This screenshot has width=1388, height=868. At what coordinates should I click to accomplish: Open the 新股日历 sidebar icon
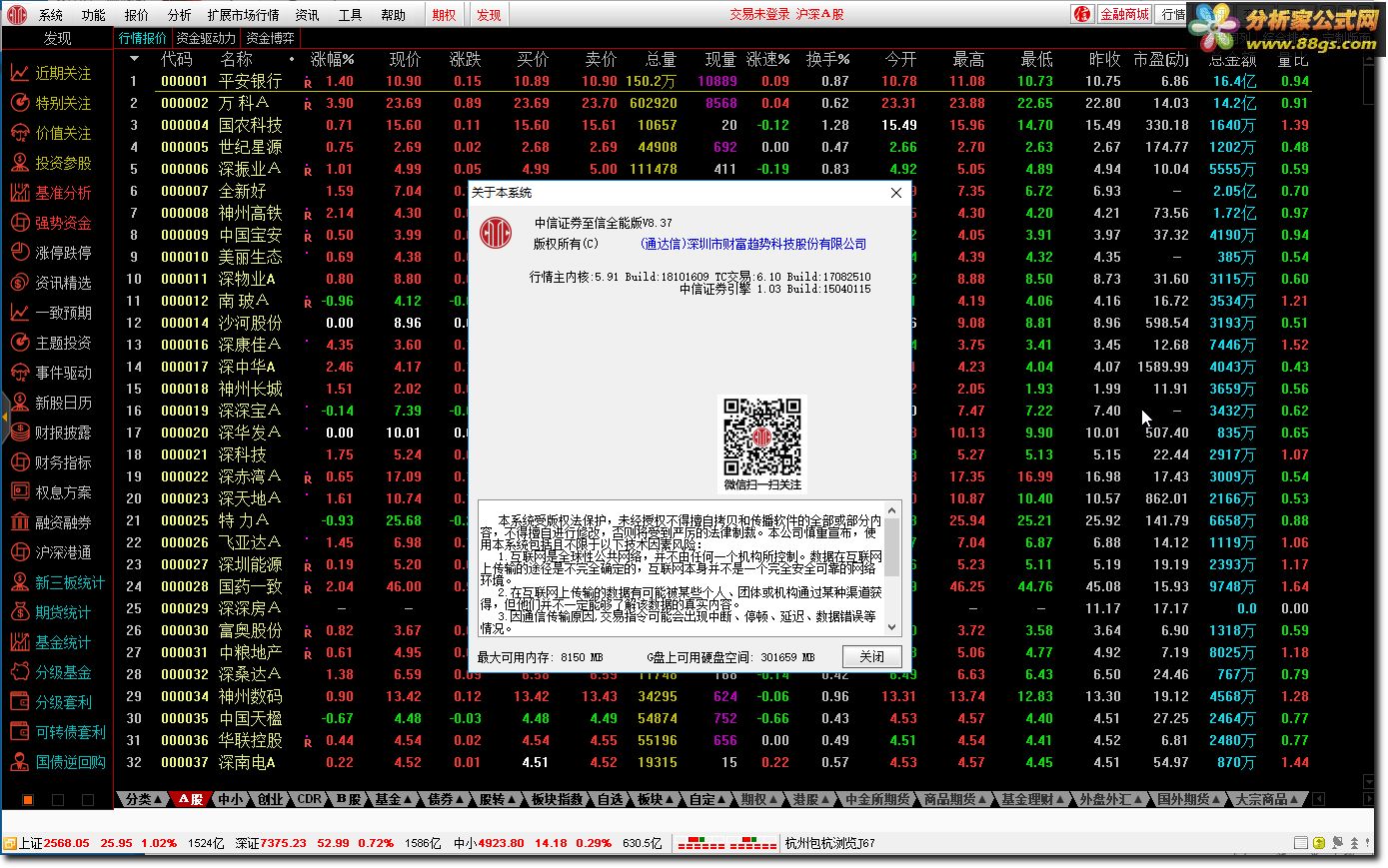coord(19,403)
